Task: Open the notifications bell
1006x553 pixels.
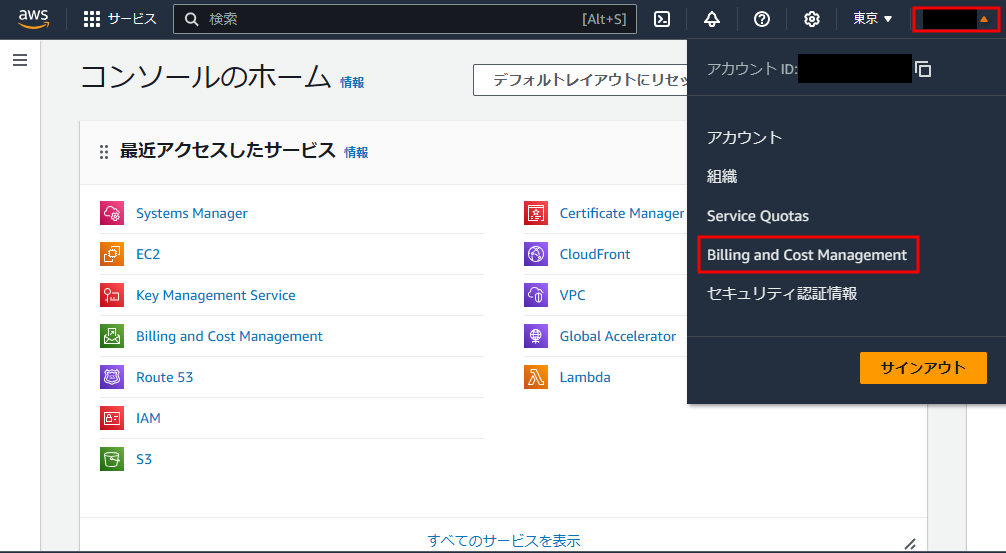Action: click(x=712, y=19)
